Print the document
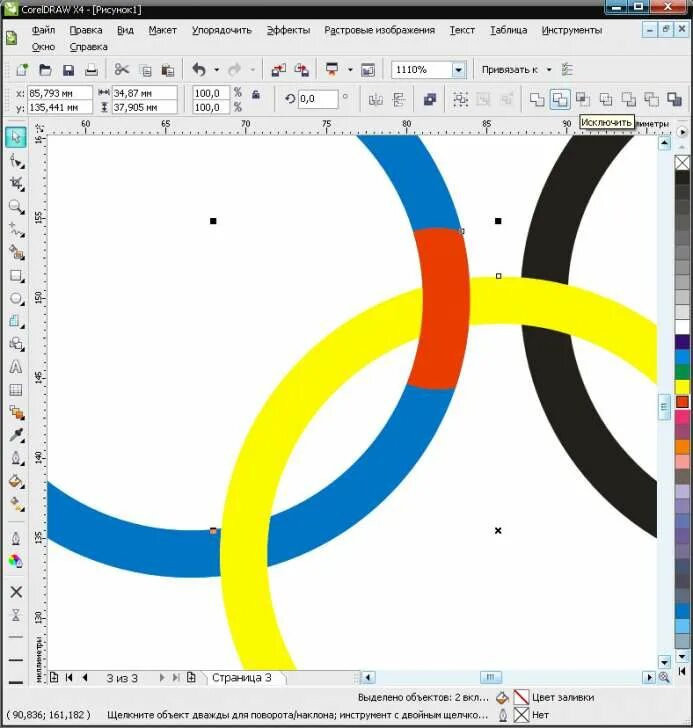 [x=91, y=70]
